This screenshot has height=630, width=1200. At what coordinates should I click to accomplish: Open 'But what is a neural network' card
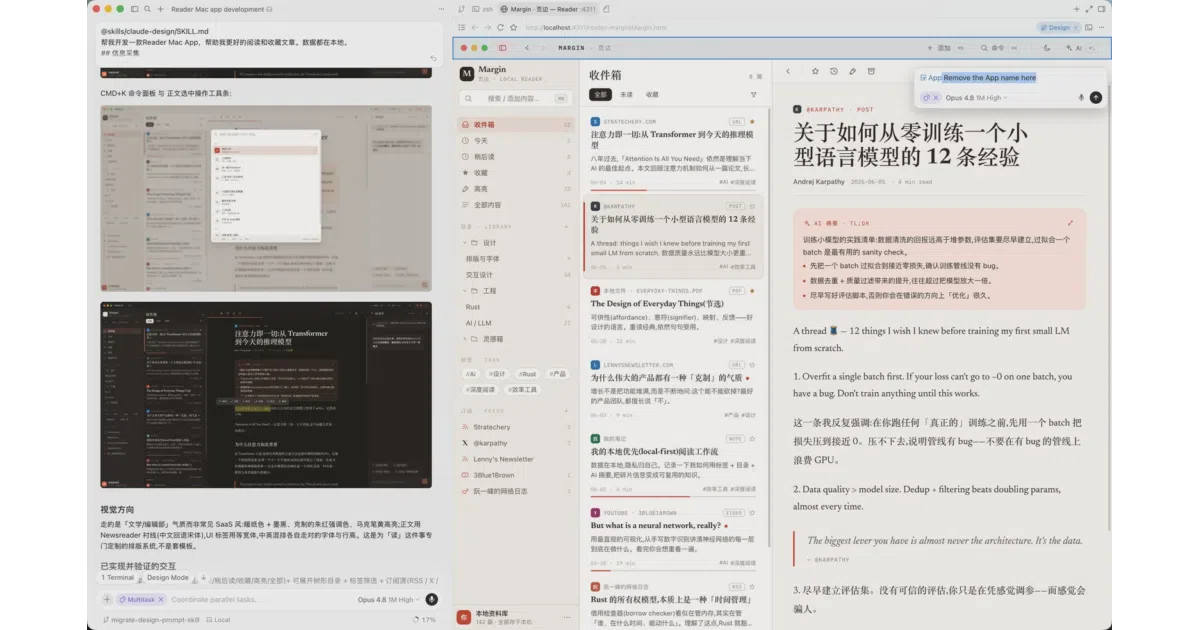673,537
